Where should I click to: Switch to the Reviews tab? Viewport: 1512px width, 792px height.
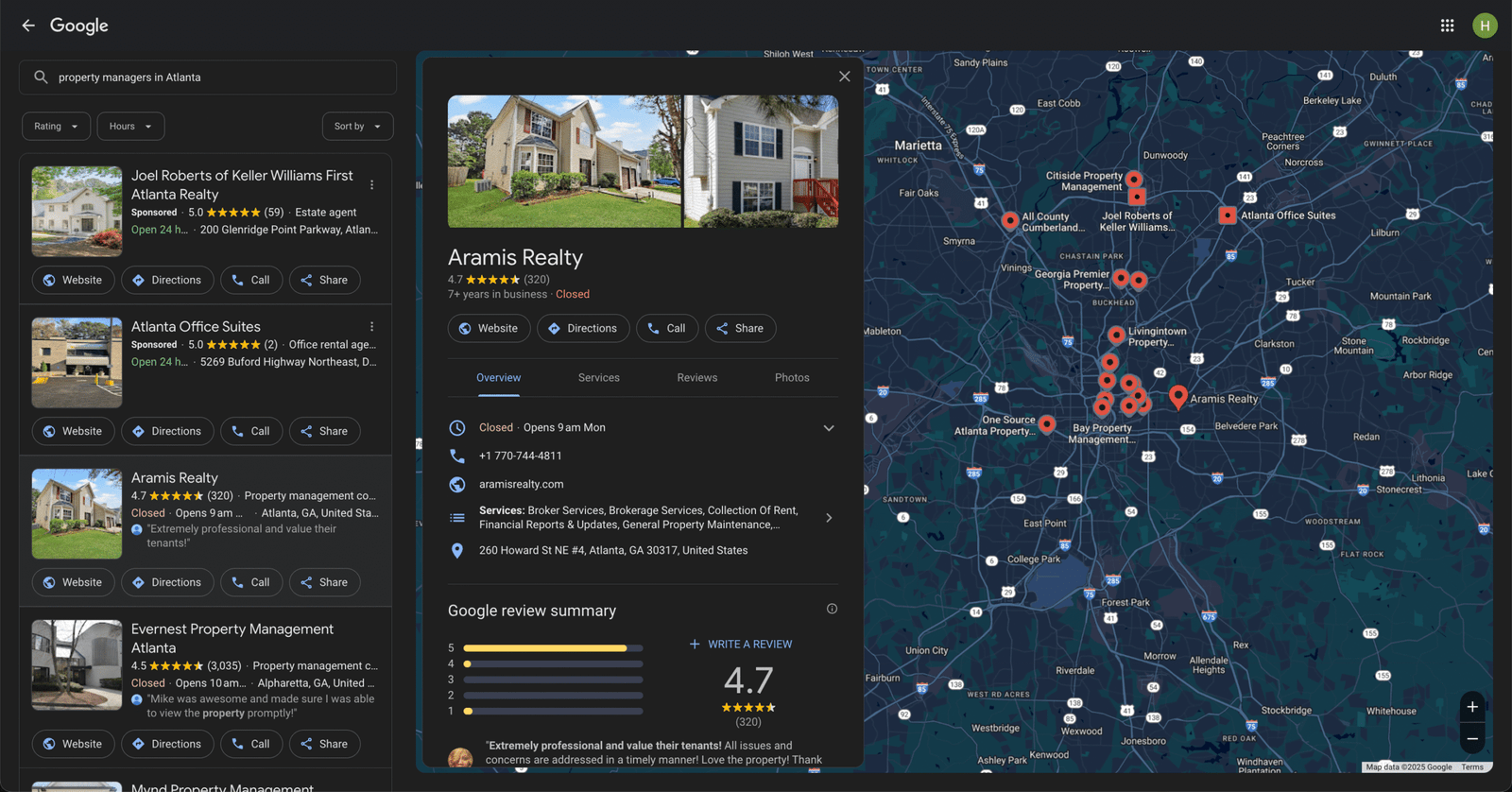(x=697, y=378)
